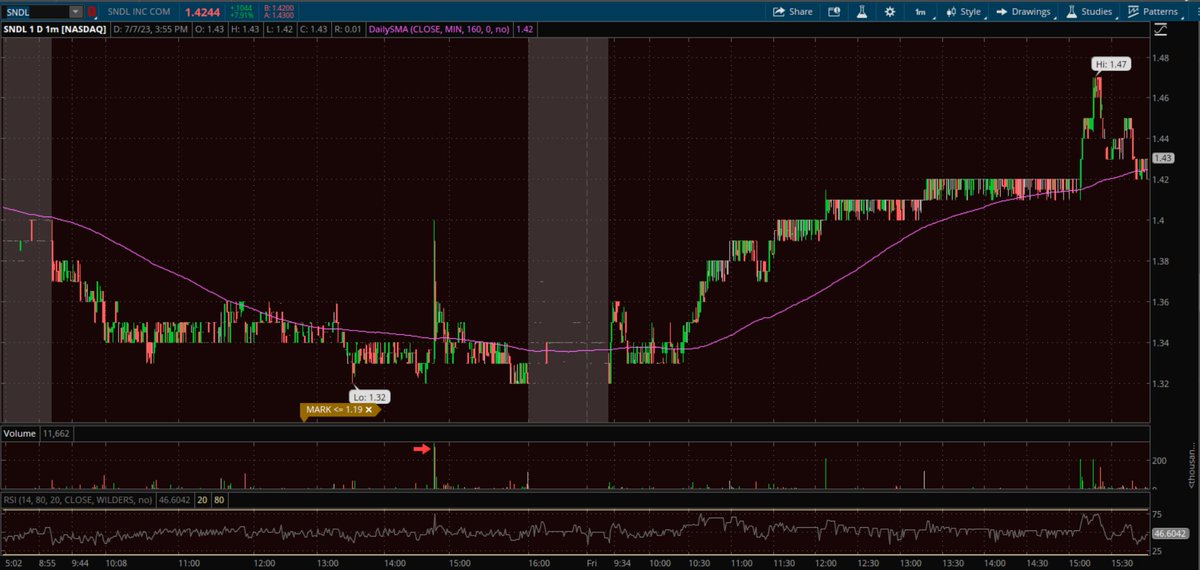Open the Drawings dropdown menu
This screenshot has width=1200, height=570.
click(x=1026, y=12)
